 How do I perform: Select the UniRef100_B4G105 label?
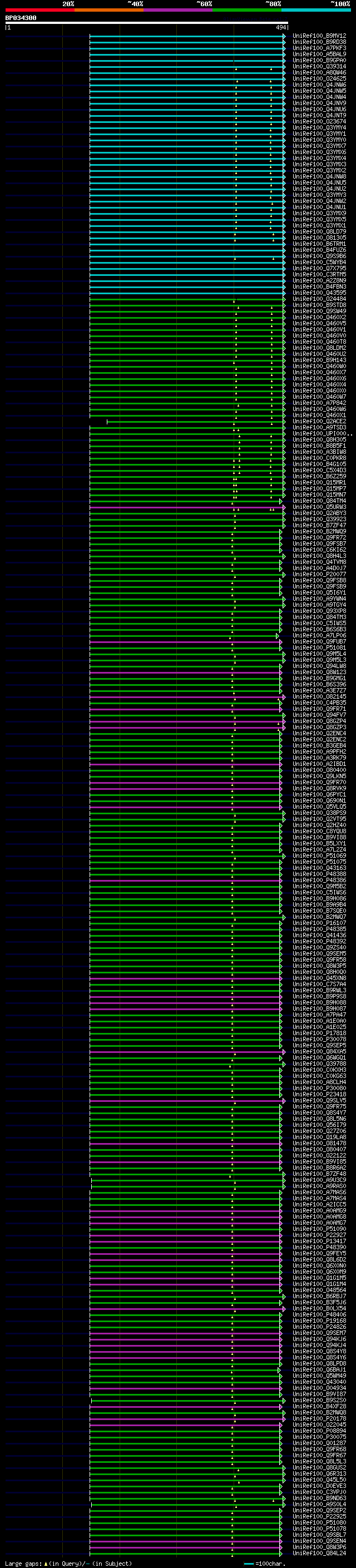[319, 464]
